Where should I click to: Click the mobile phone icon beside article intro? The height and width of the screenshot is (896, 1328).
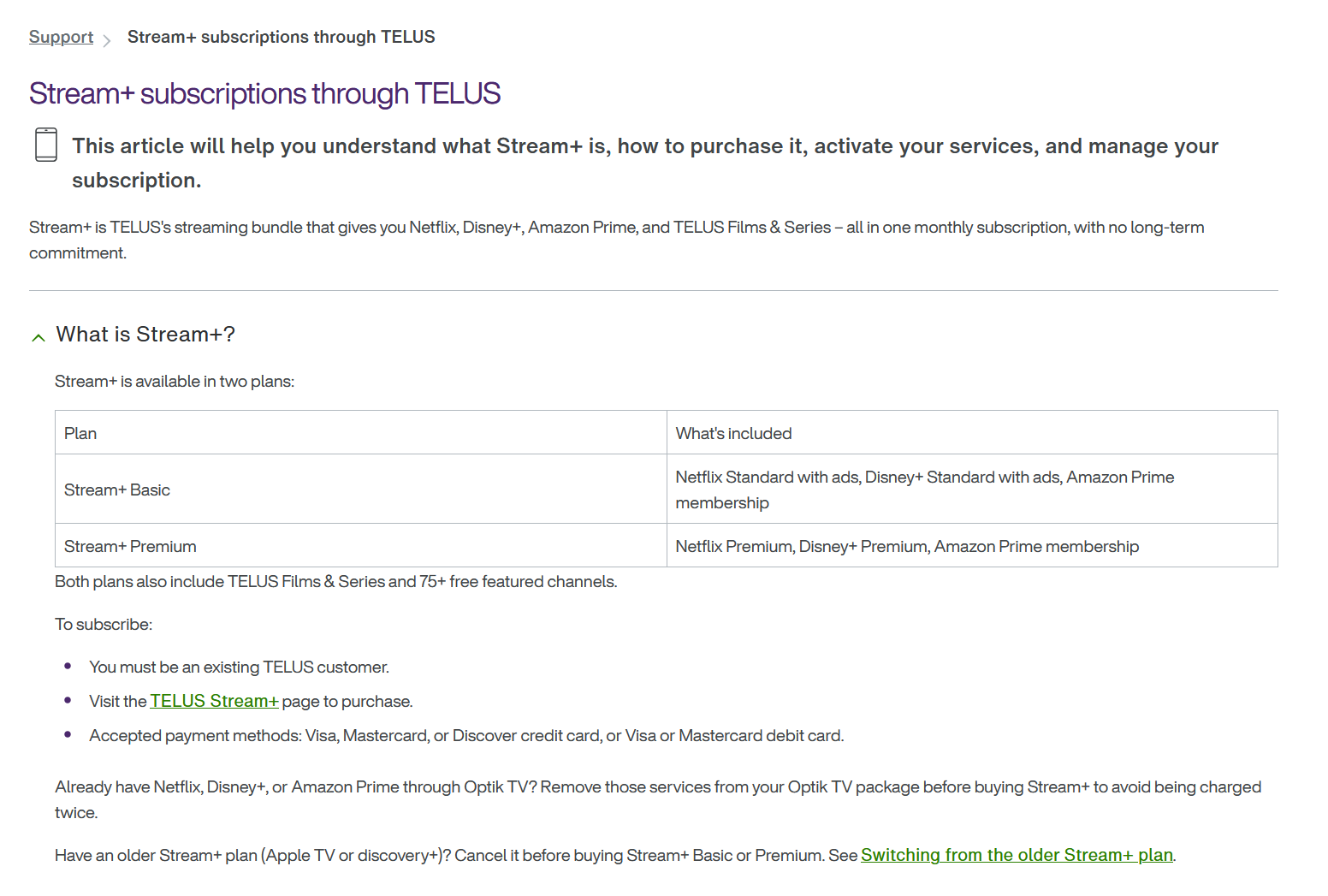coord(46,145)
